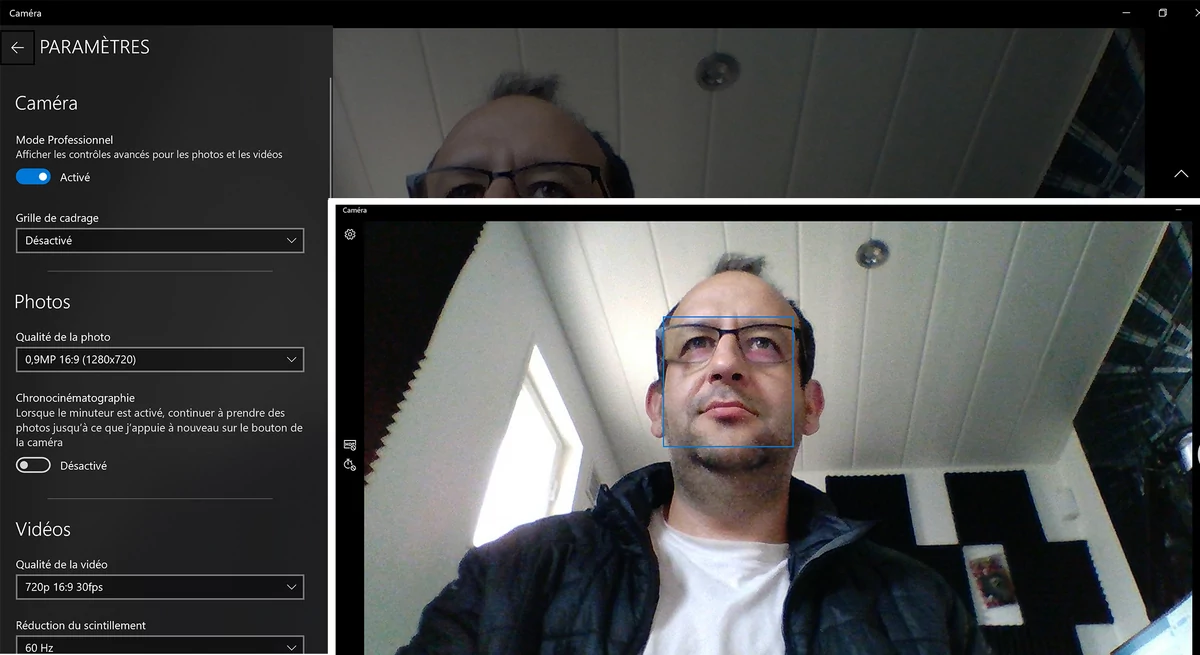Click the 'Afficher les contrôles avancés' description
This screenshot has height=655, width=1200.
click(149, 155)
